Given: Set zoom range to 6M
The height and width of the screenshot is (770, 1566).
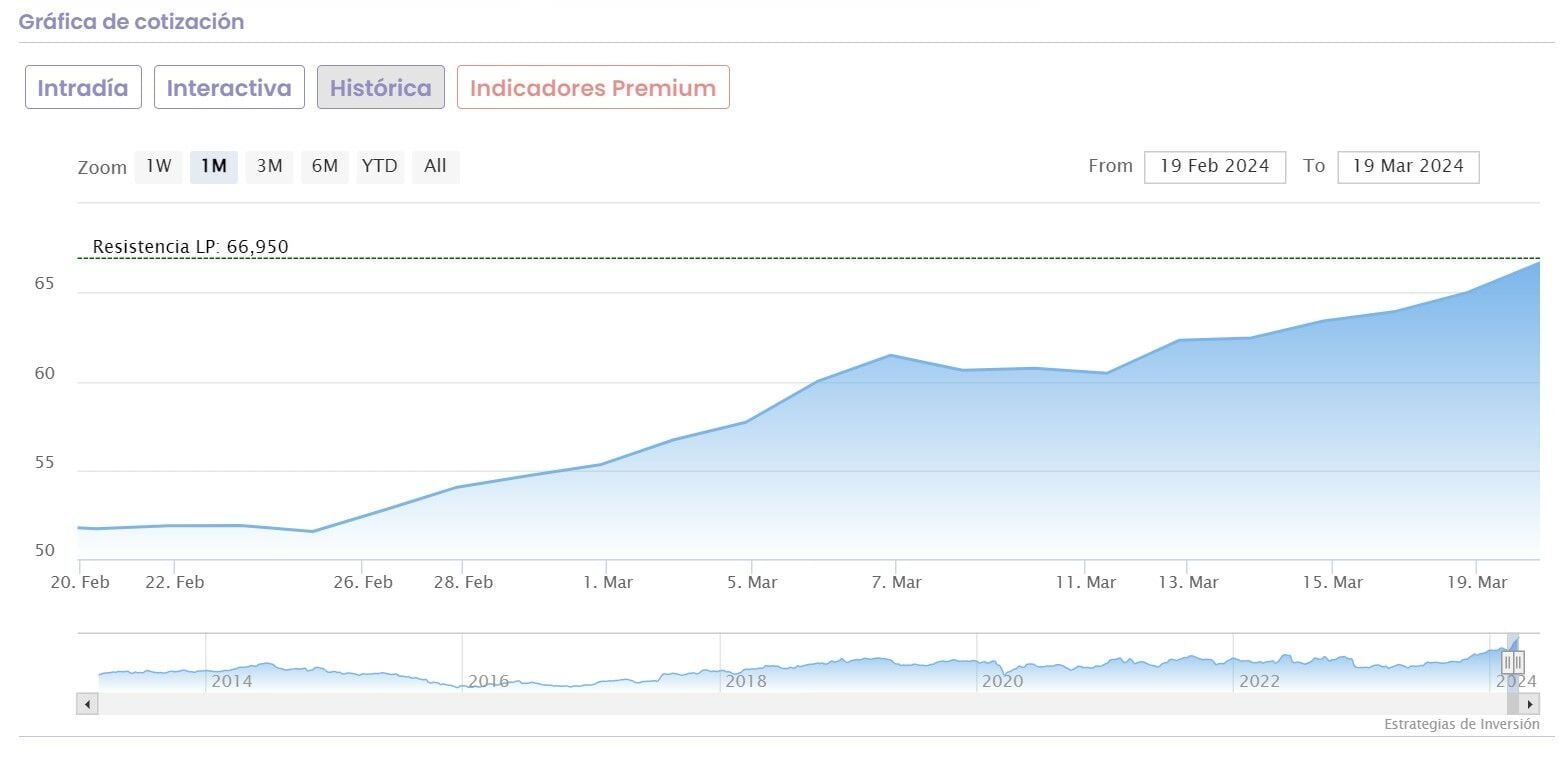Looking at the screenshot, I should pos(324,166).
